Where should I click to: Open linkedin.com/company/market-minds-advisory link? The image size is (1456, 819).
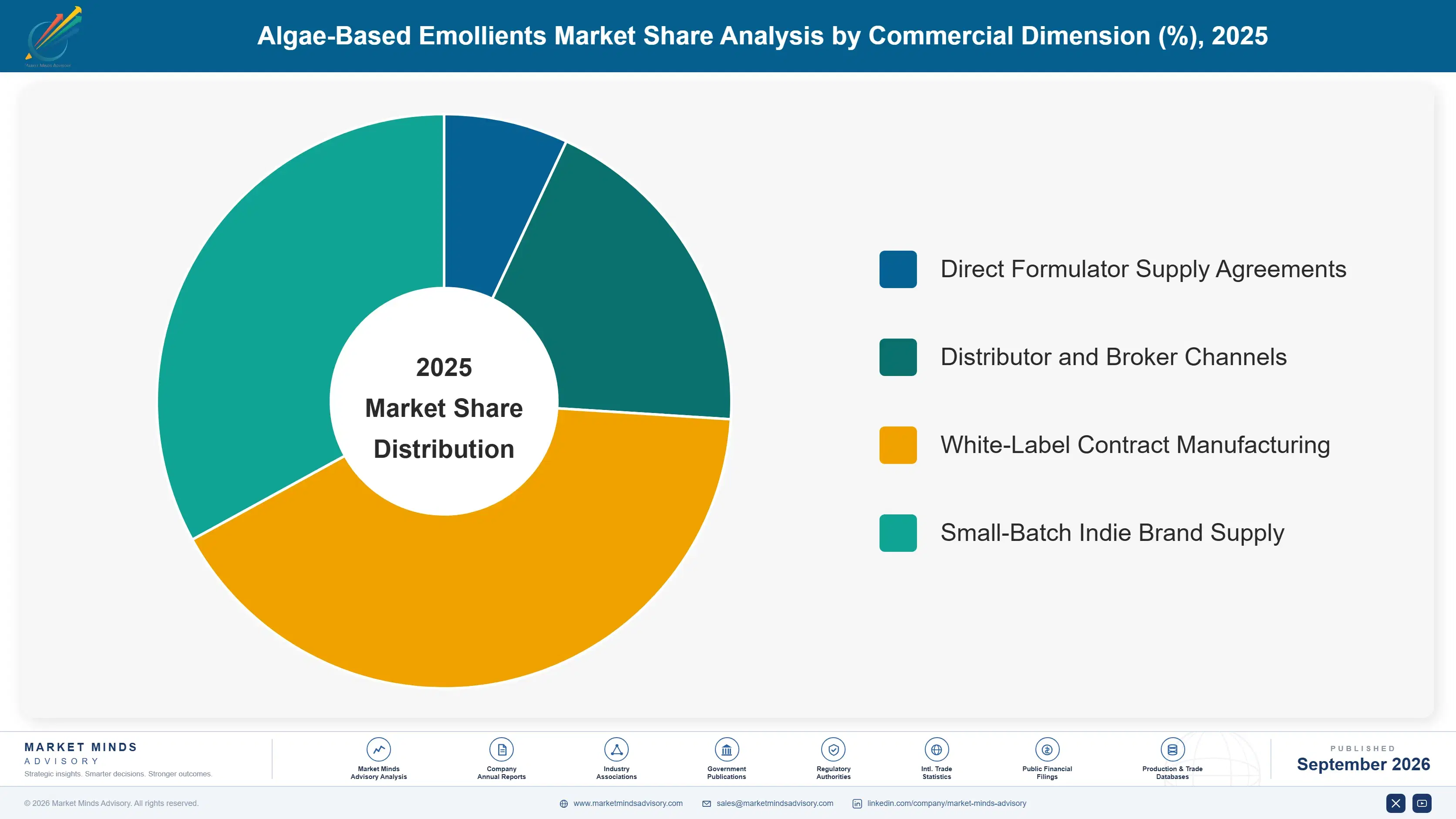(947, 803)
